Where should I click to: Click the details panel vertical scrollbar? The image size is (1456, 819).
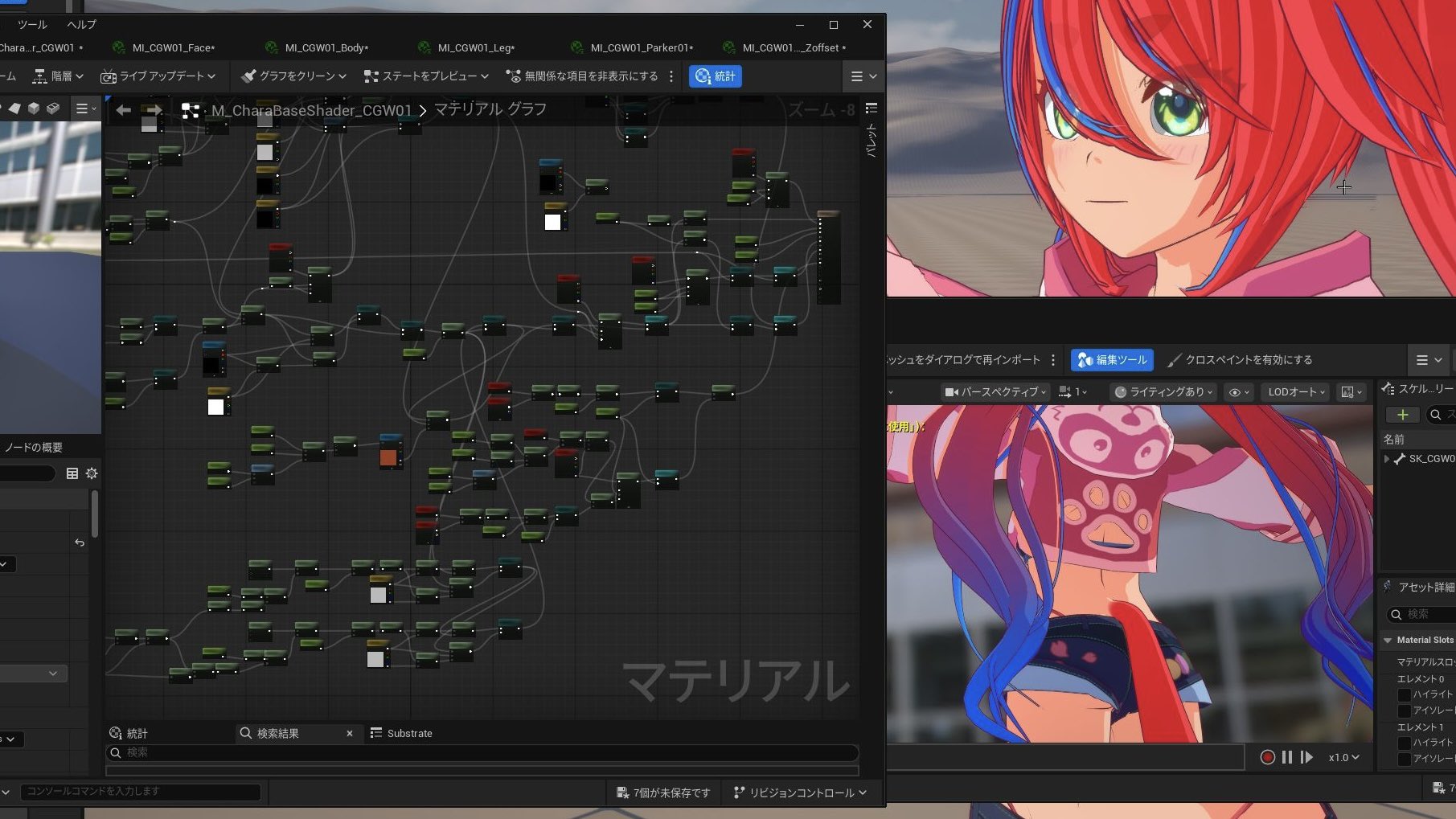(x=95, y=514)
